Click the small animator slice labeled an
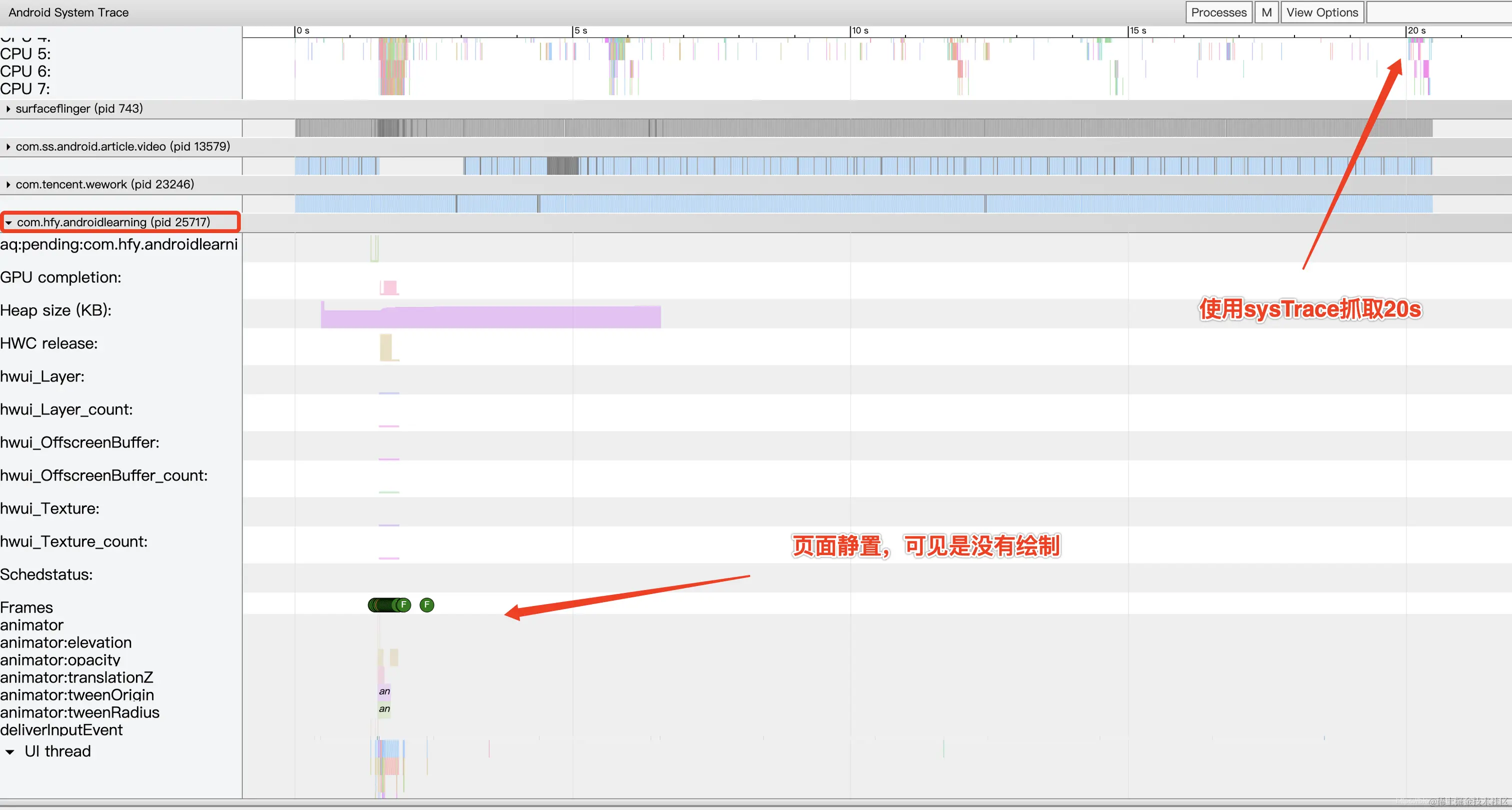The width and height of the screenshot is (1512, 810). (384, 691)
